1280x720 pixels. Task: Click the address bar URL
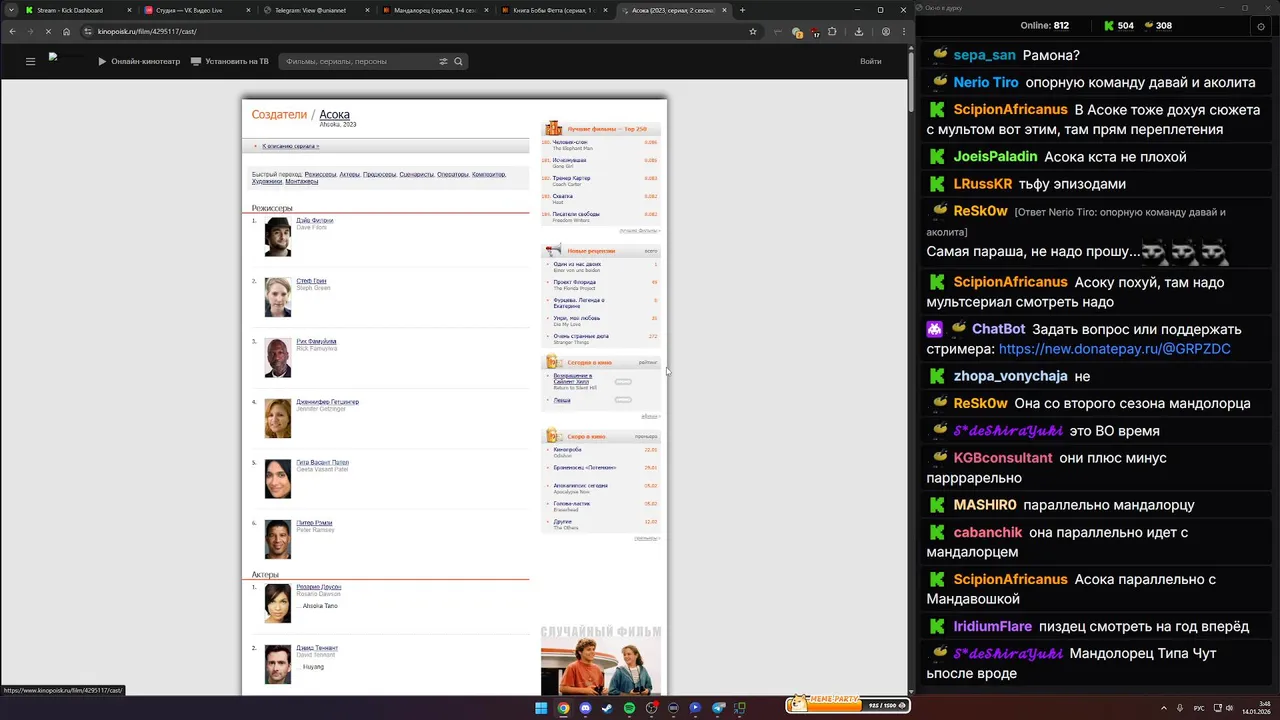point(147,31)
